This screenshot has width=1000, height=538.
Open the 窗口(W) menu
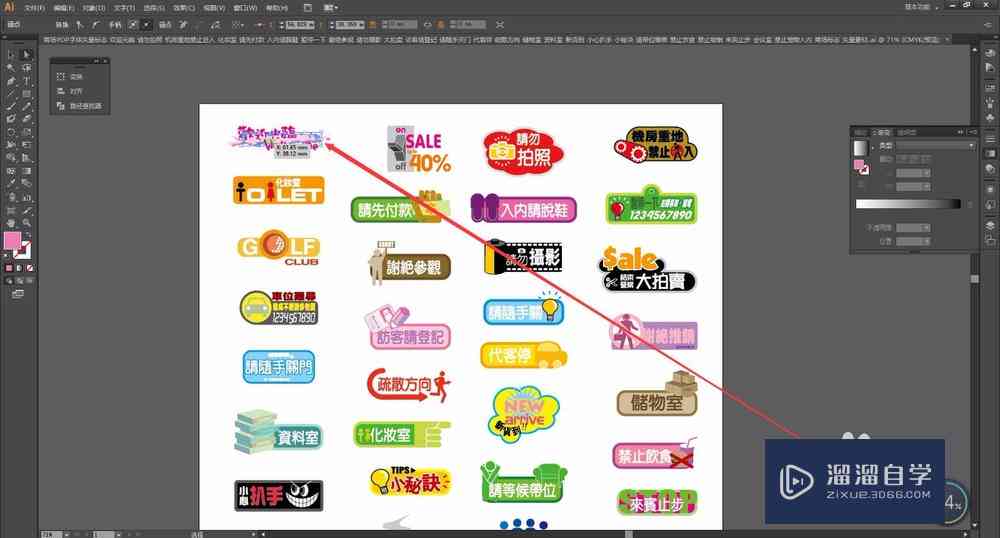[x=244, y=8]
